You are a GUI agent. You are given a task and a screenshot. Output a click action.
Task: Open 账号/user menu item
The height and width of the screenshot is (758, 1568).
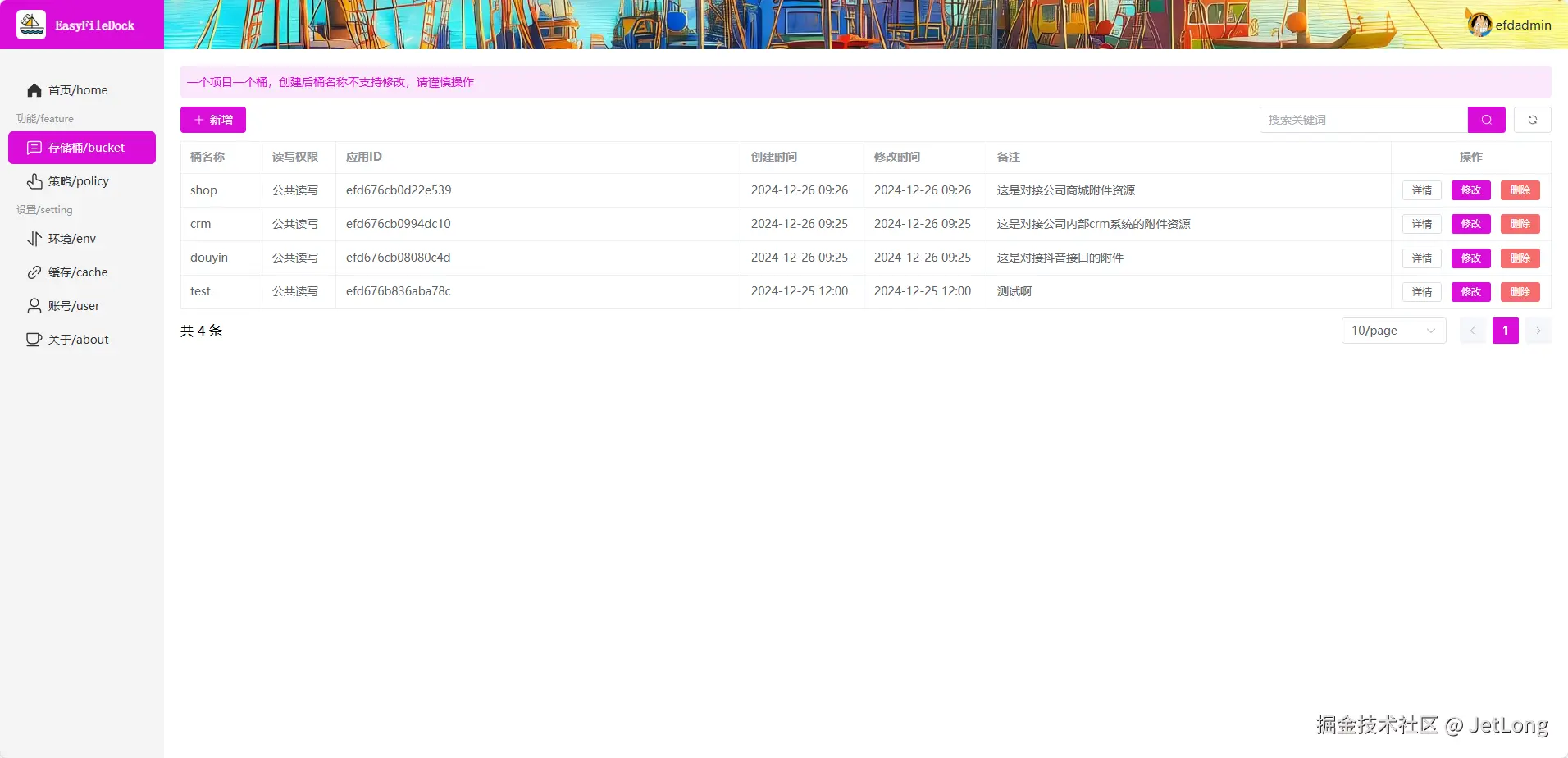[x=82, y=306]
